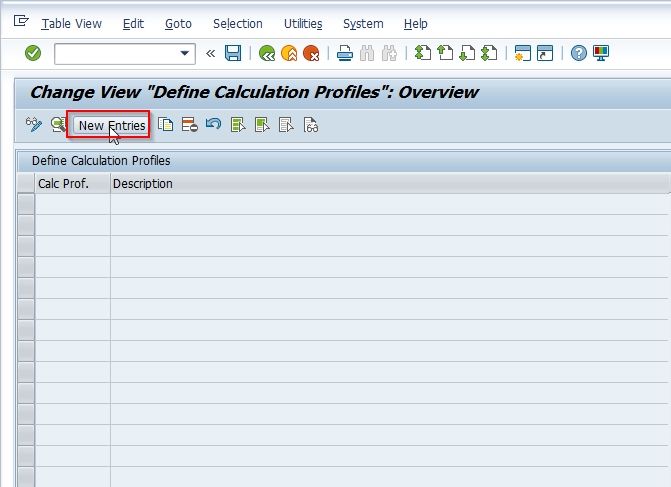Image resolution: width=671 pixels, height=487 pixels.
Task: Click the Details magnifier icon
Action: (x=58, y=125)
